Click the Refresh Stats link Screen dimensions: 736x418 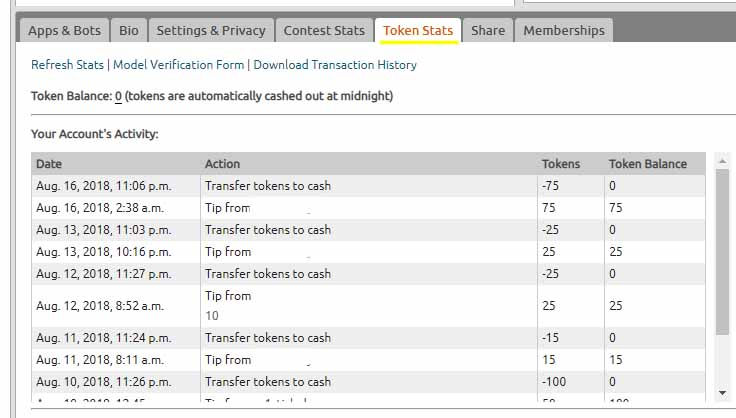coord(67,65)
